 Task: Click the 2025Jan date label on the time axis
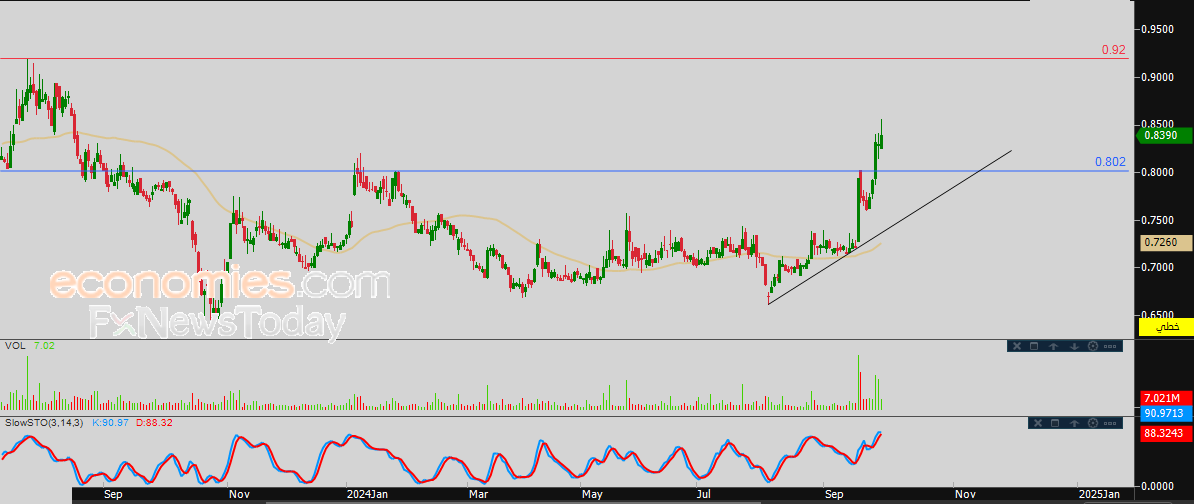pyautogui.click(x=1099, y=495)
